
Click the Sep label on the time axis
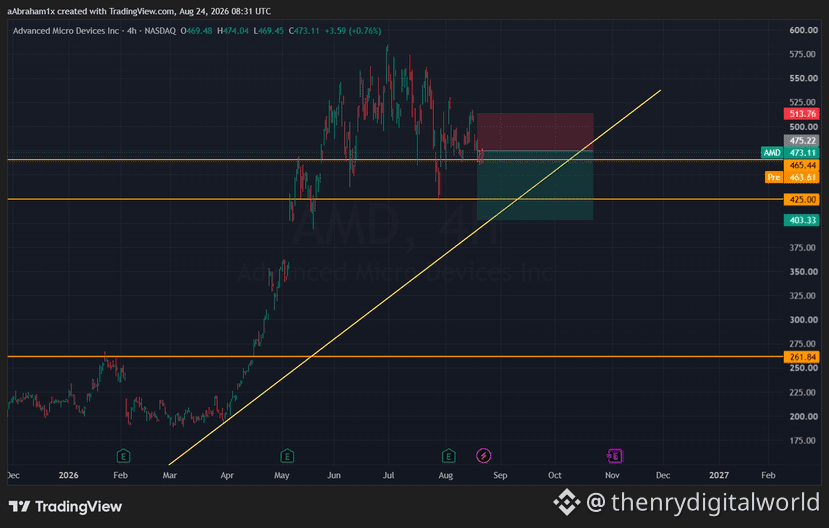pos(500,475)
